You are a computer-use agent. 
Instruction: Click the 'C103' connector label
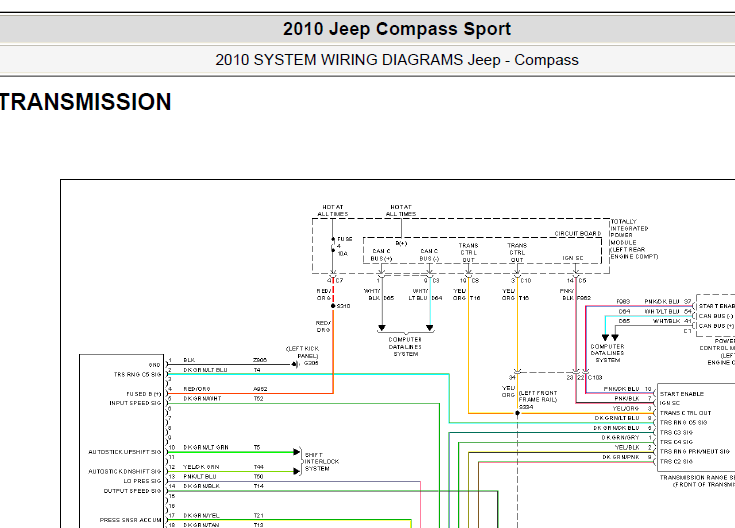pos(595,377)
